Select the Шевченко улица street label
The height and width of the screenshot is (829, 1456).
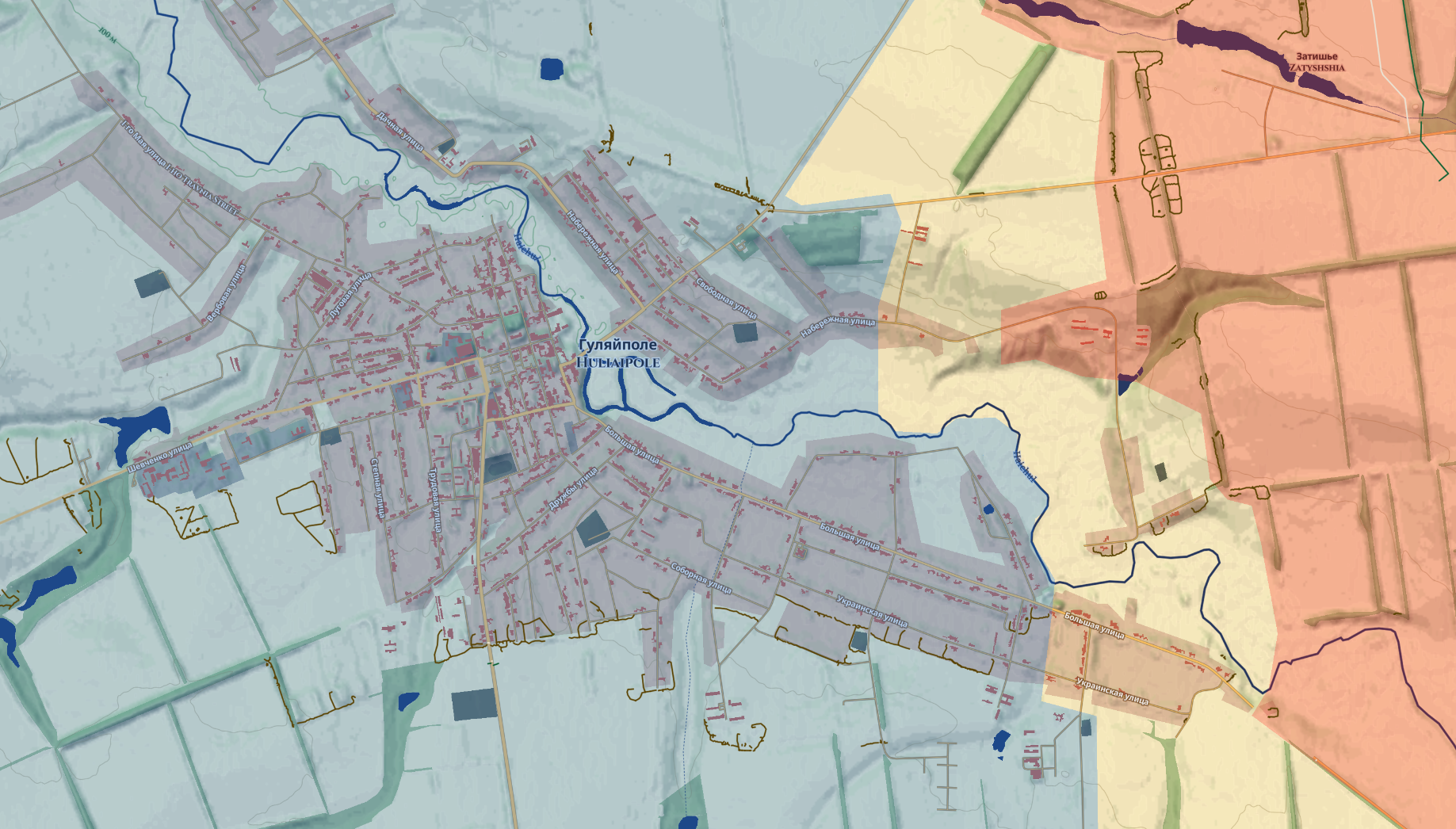tap(160, 458)
